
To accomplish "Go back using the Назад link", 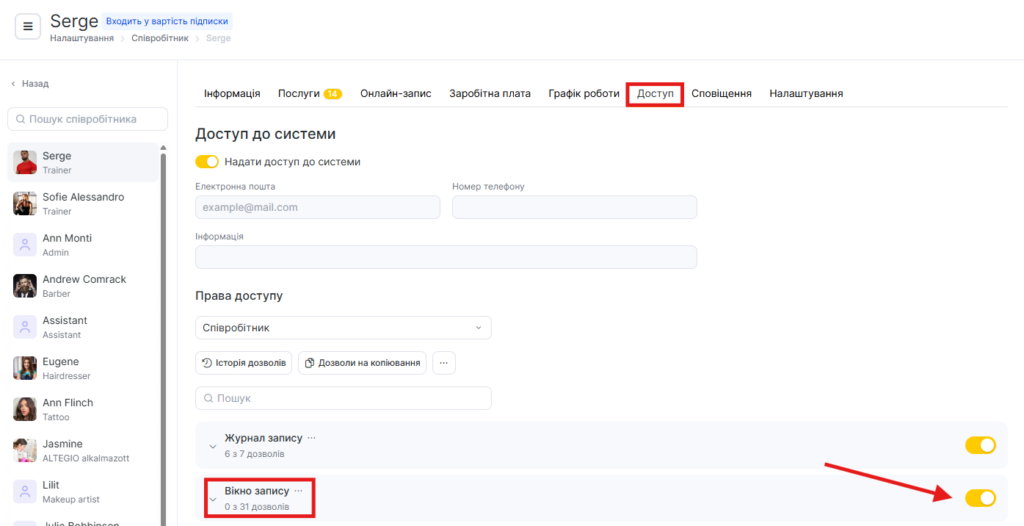I will (x=30, y=84).
